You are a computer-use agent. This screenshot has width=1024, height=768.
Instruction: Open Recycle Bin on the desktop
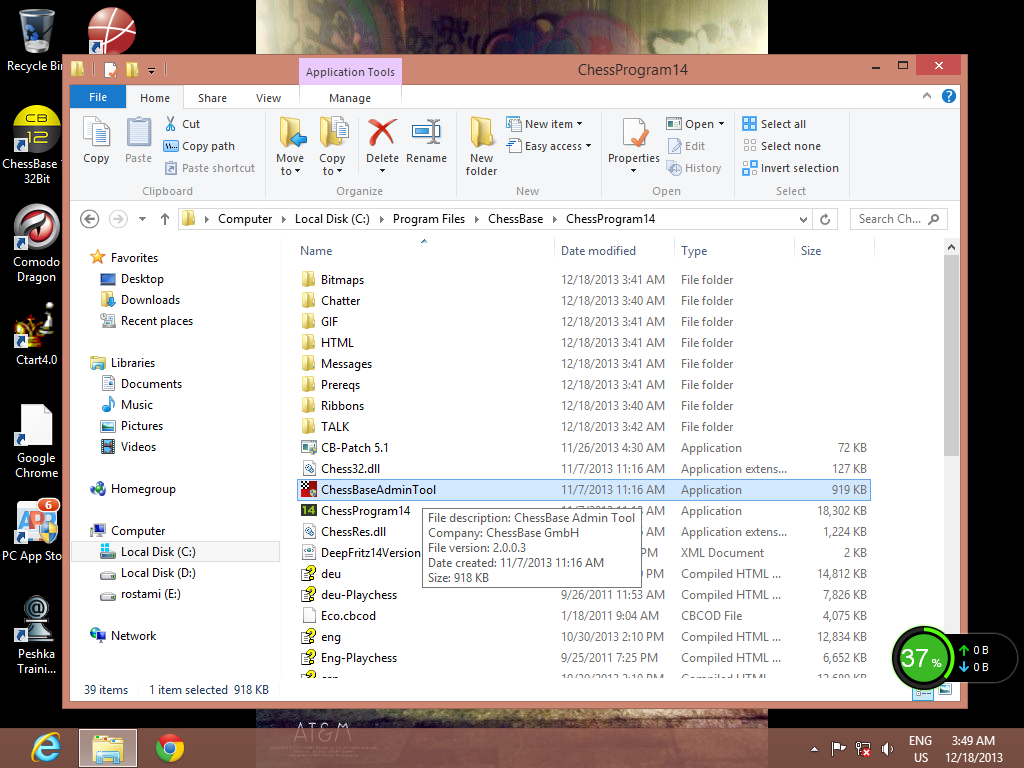pos(35,40)
